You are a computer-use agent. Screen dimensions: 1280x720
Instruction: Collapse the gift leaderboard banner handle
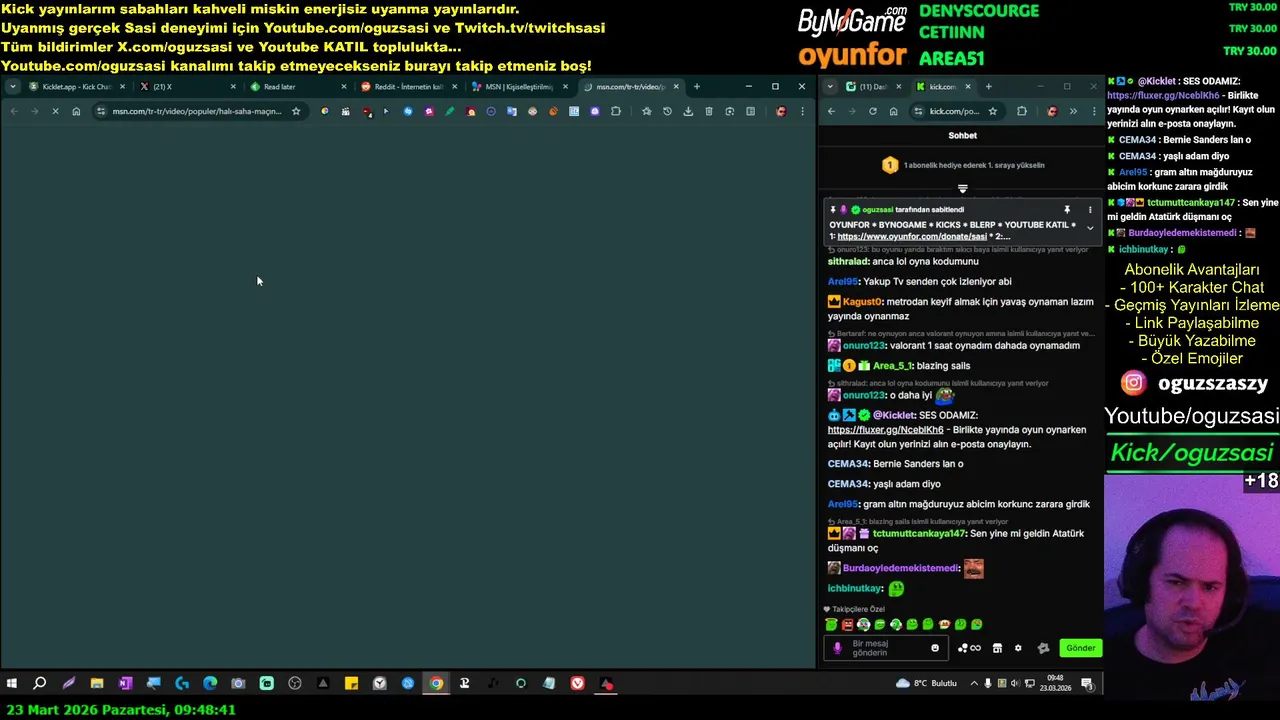pos(963,188)
